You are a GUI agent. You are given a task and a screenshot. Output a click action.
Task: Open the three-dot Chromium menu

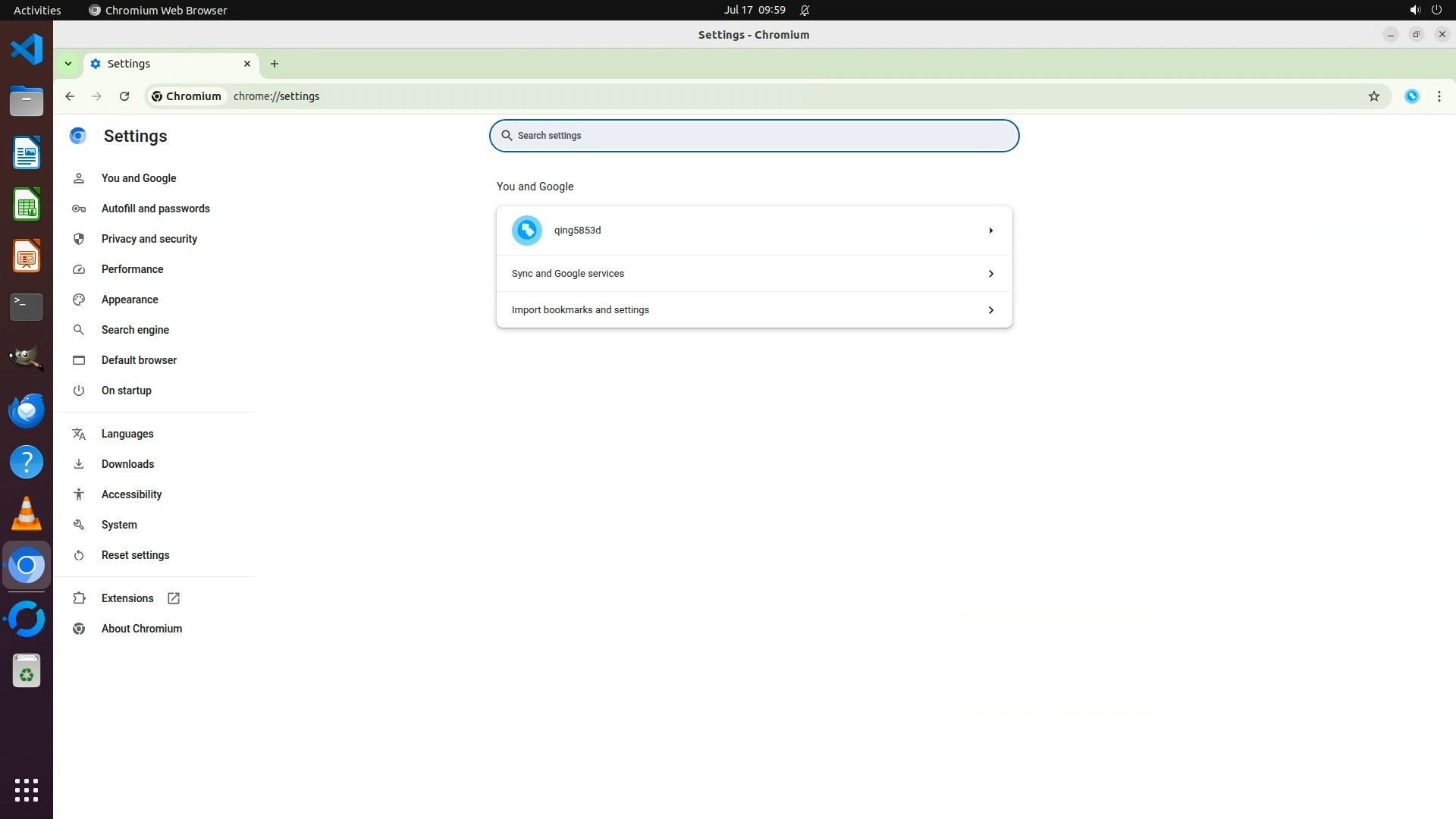coord(1439,96)
